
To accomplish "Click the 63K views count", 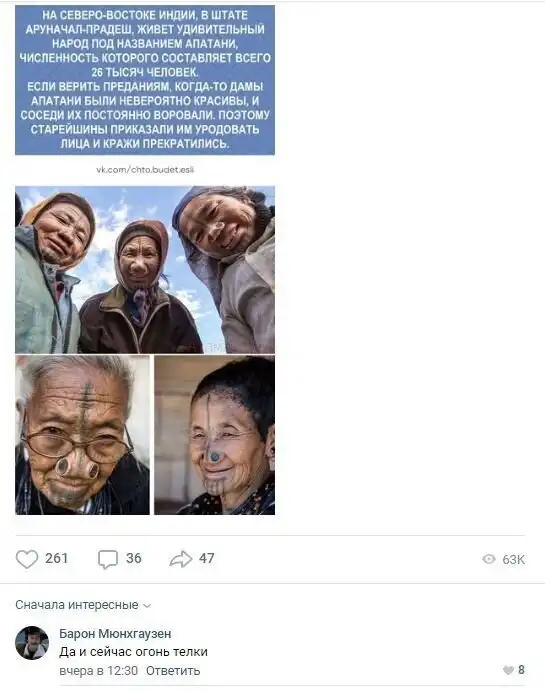I will pyautogui.click(x=514, y=560).
